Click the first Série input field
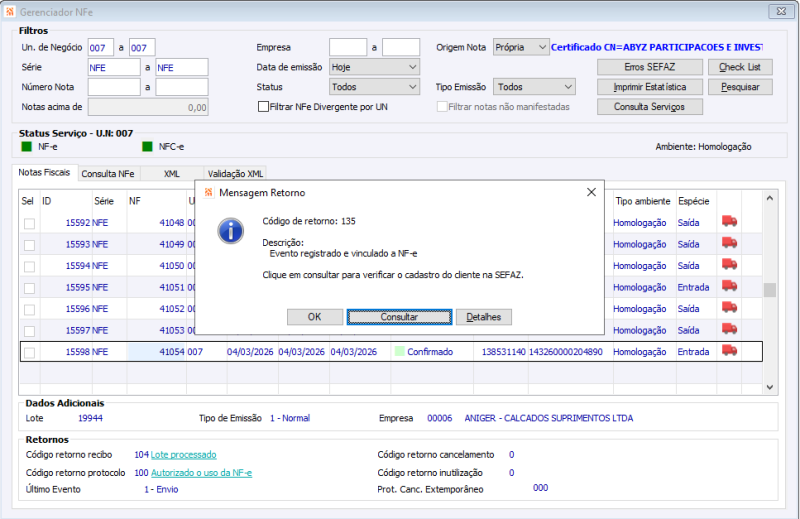The width and height of the screenshot is (800, 519). (x=114, y=67)
